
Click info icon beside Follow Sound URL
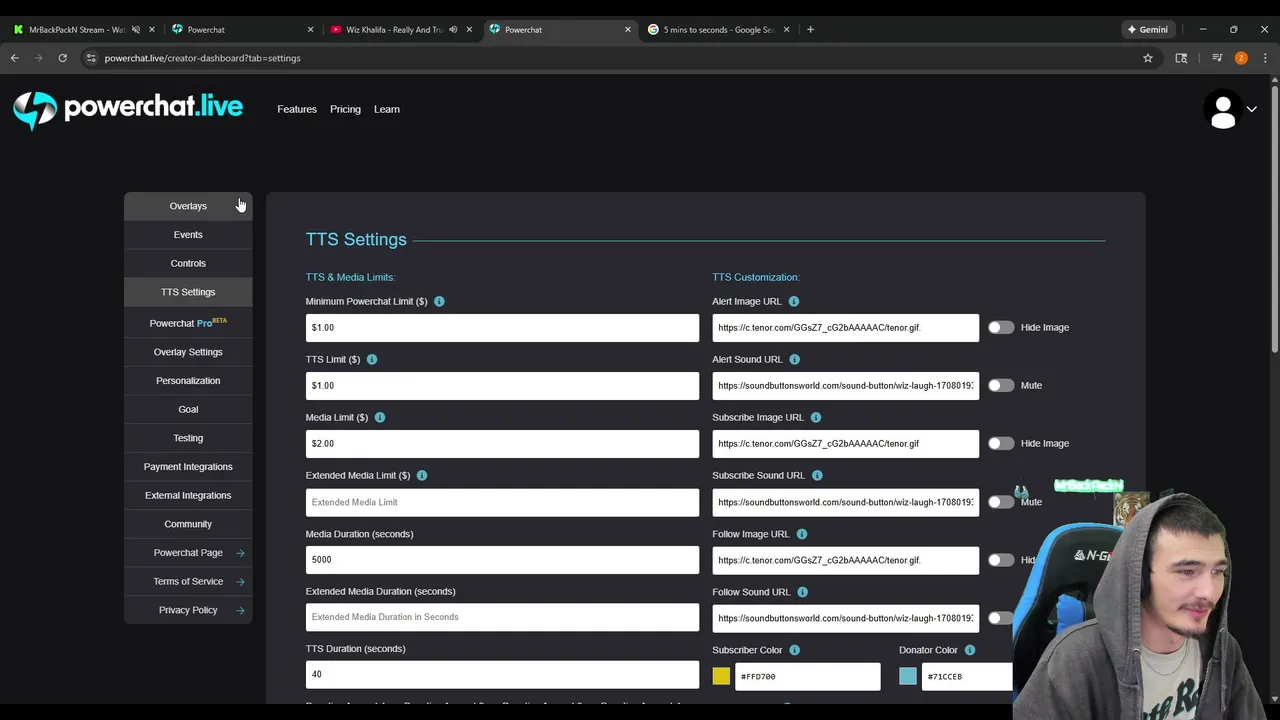pos(803,592)
